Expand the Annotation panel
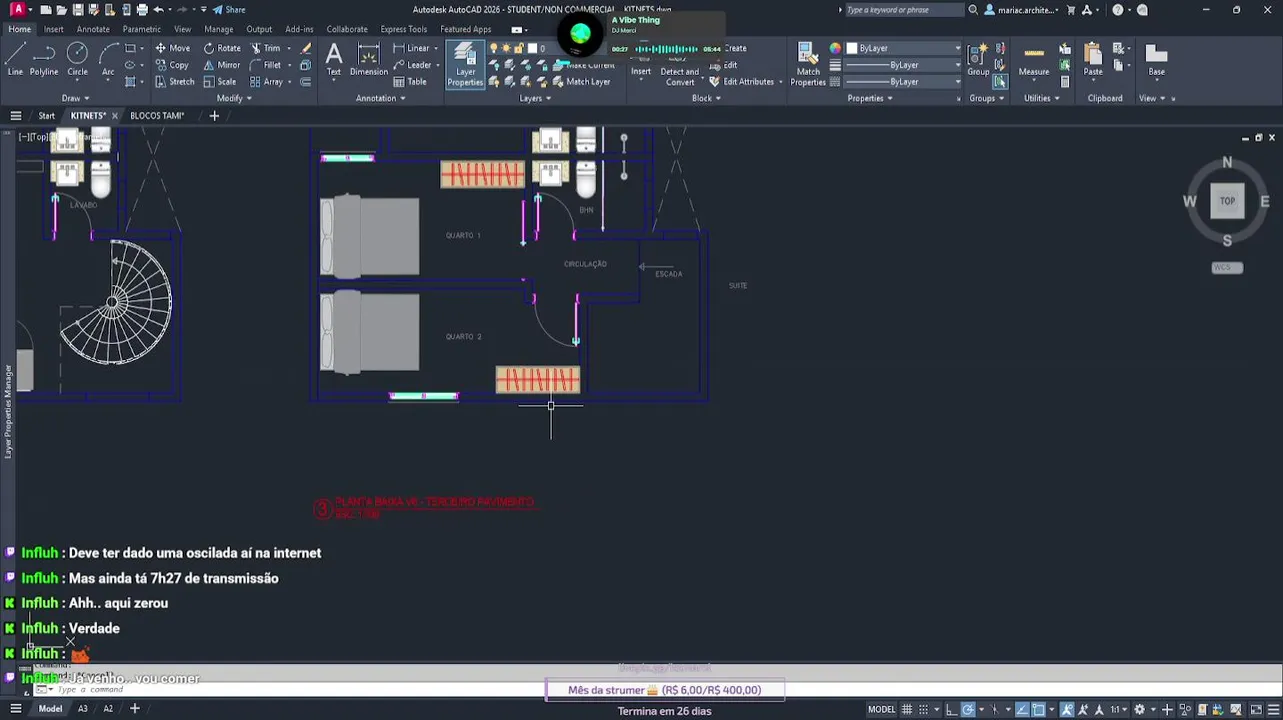The height and width of the screenshot is (720, 1283). tap(380, 98)
